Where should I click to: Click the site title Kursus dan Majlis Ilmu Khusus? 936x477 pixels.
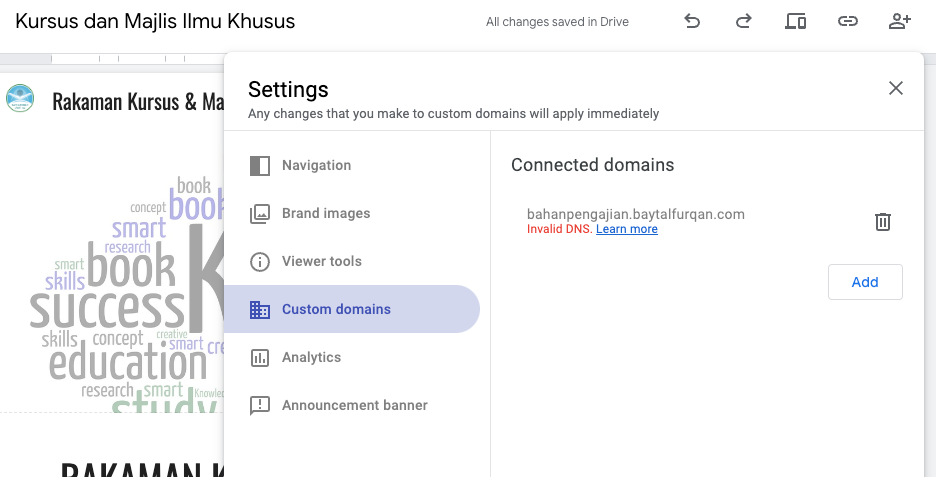pyautogui.click(x=155, y=21)
